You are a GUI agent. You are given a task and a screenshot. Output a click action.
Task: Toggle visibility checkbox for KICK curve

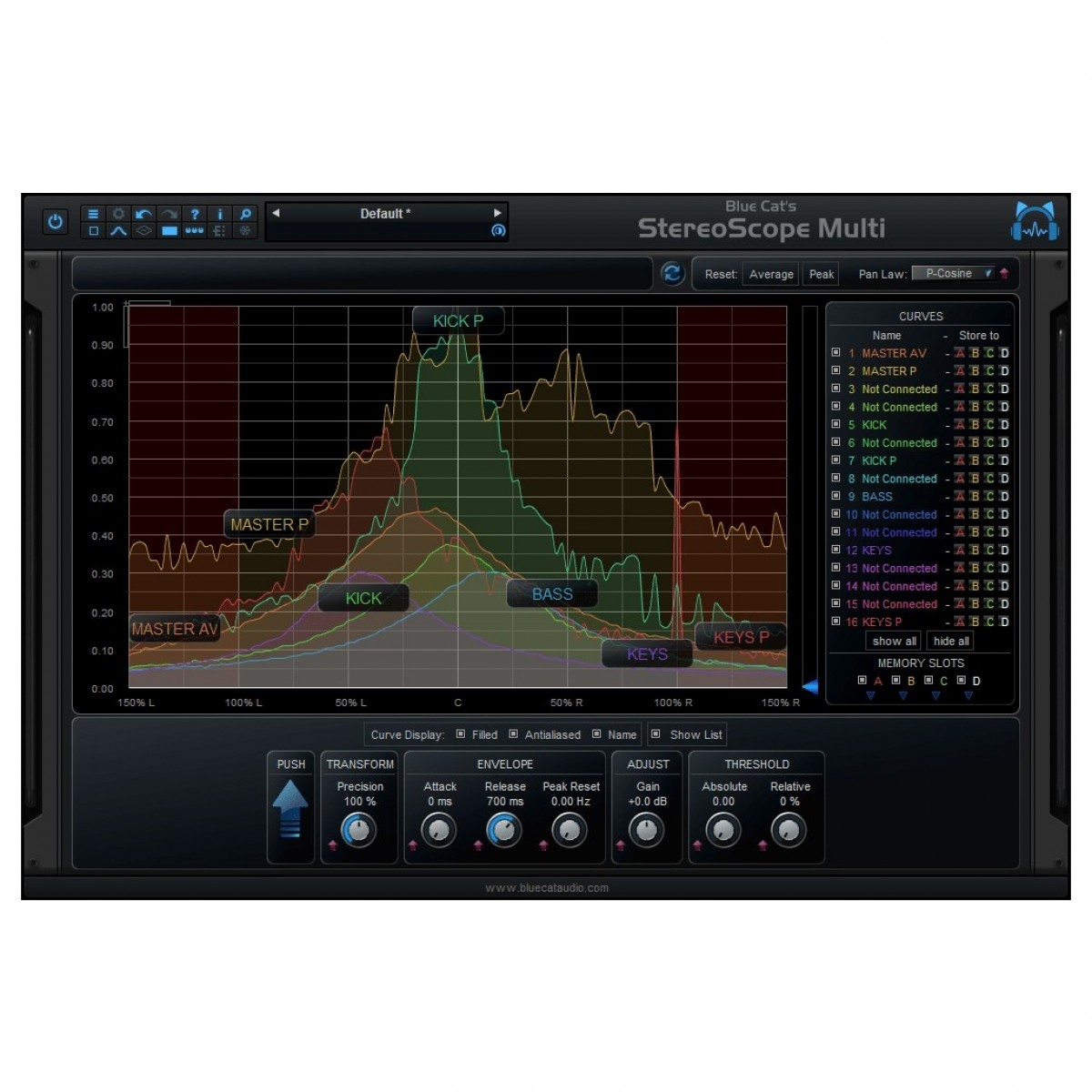[x=835, y=424]
